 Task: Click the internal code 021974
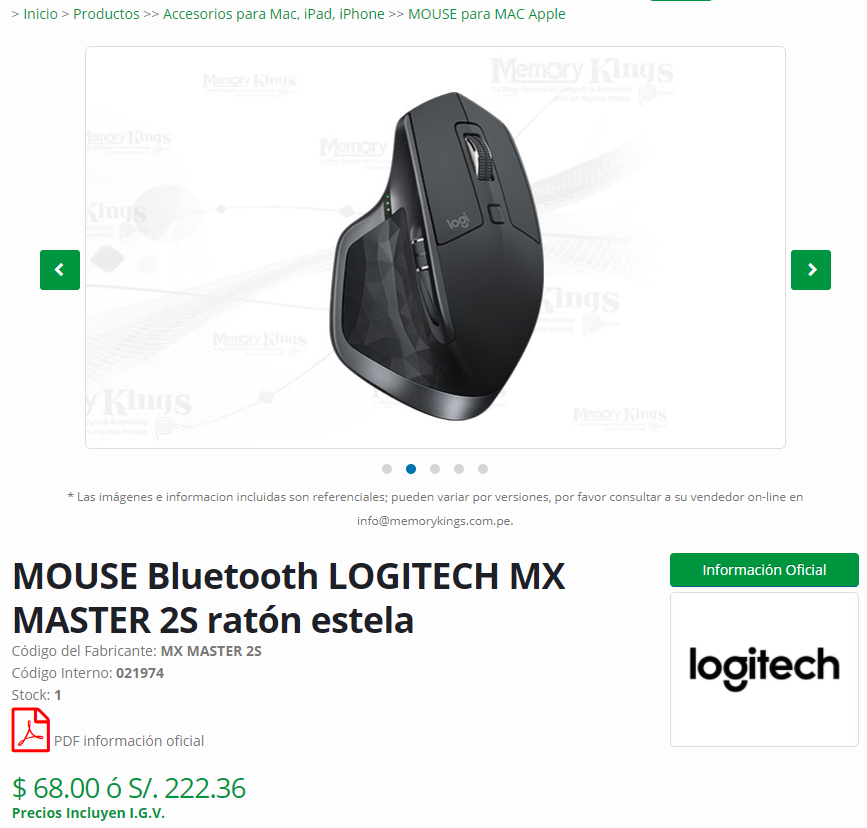(x=140, y=673)
